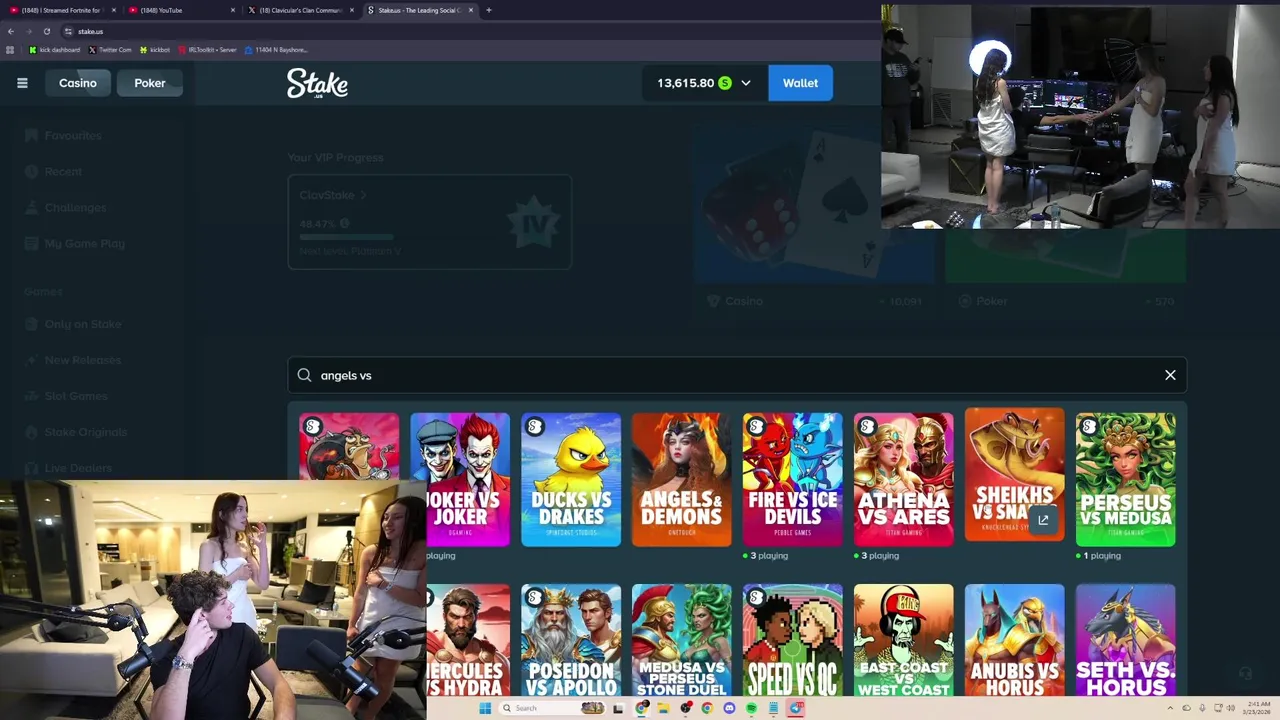Open East Coast vs West Coast game

pyautogui.click(x=904, y=640)
